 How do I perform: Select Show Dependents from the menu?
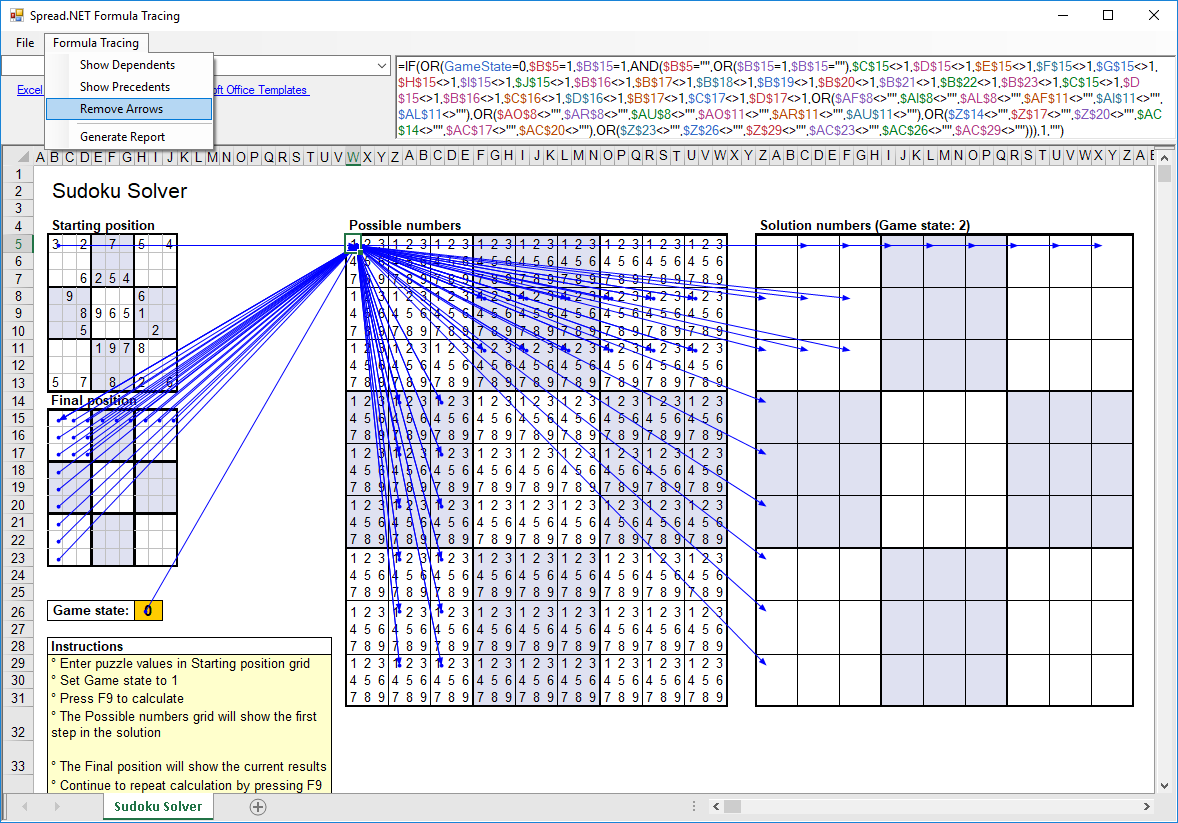pos(127,65)
